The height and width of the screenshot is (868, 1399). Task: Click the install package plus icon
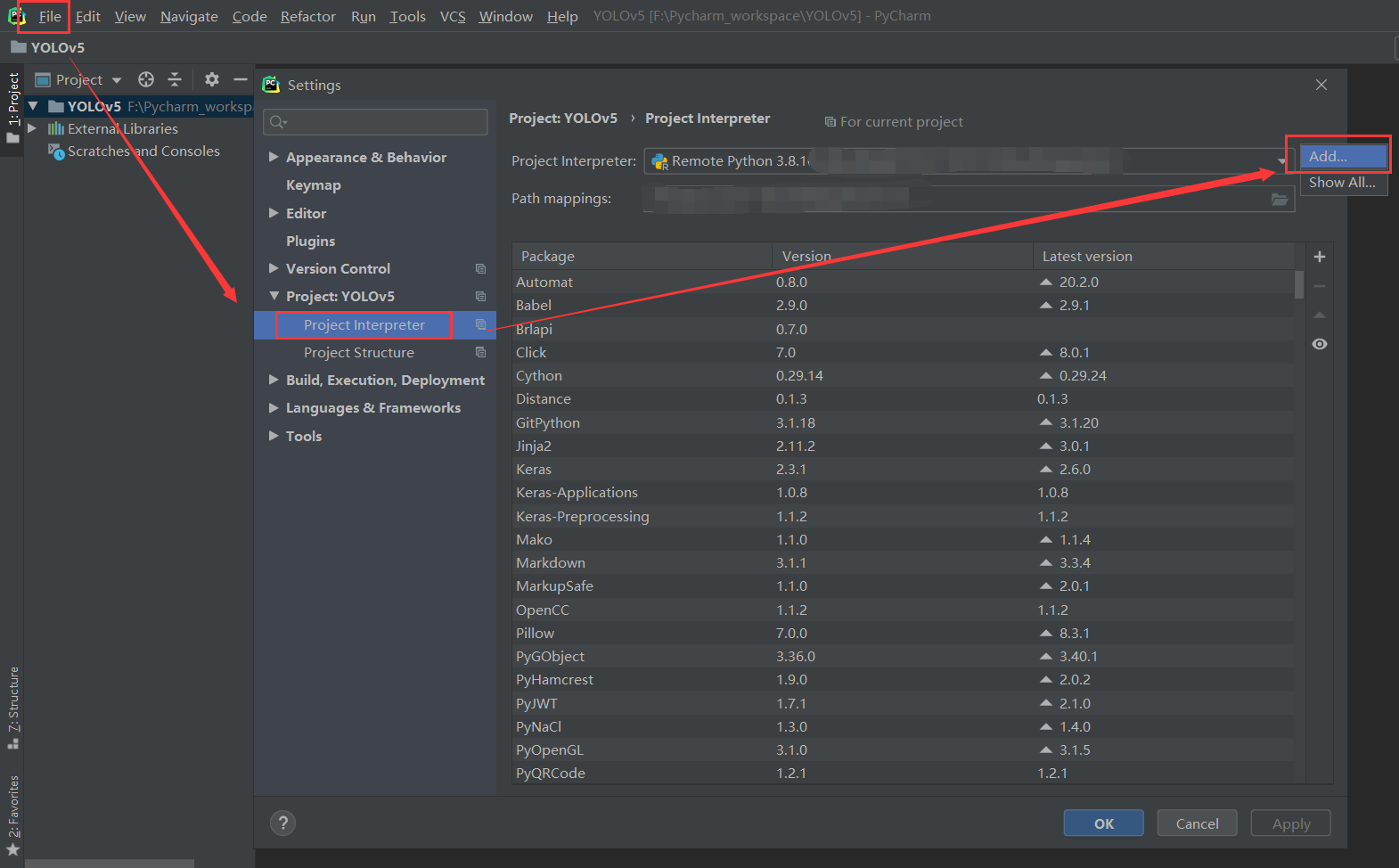(x=1320, y=257)
